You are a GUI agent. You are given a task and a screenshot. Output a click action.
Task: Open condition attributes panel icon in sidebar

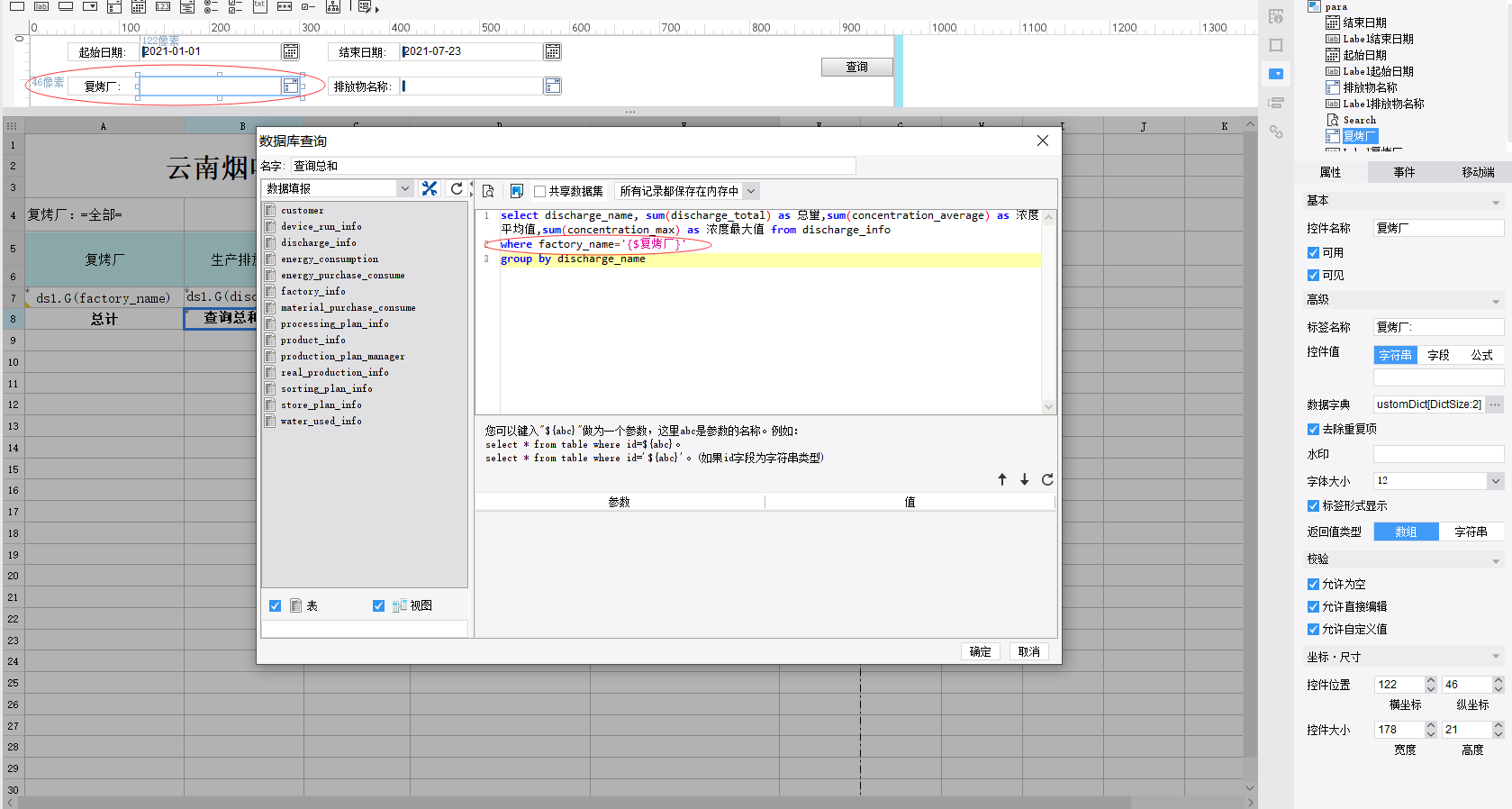click(x=1276, y=103)
